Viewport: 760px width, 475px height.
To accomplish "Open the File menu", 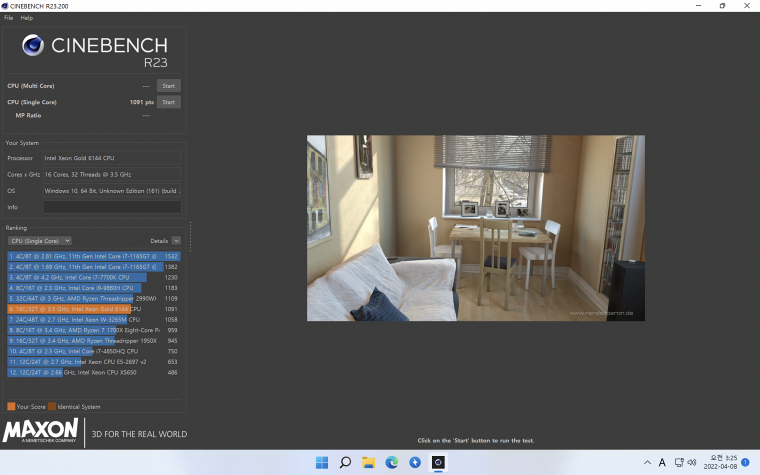I will [8, 17].
